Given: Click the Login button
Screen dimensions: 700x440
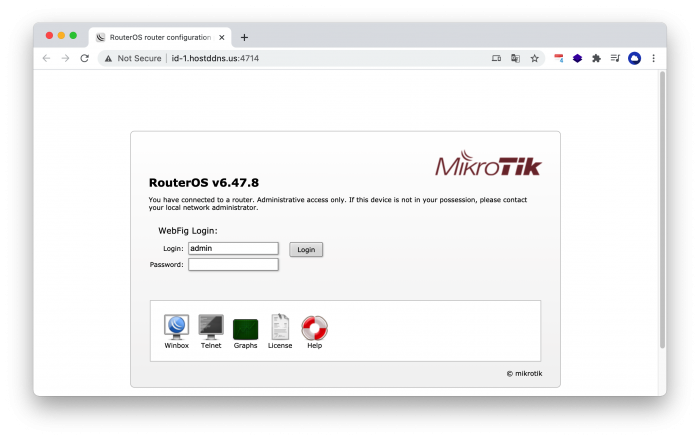Looking at the screenshot, I should (306, 249).
